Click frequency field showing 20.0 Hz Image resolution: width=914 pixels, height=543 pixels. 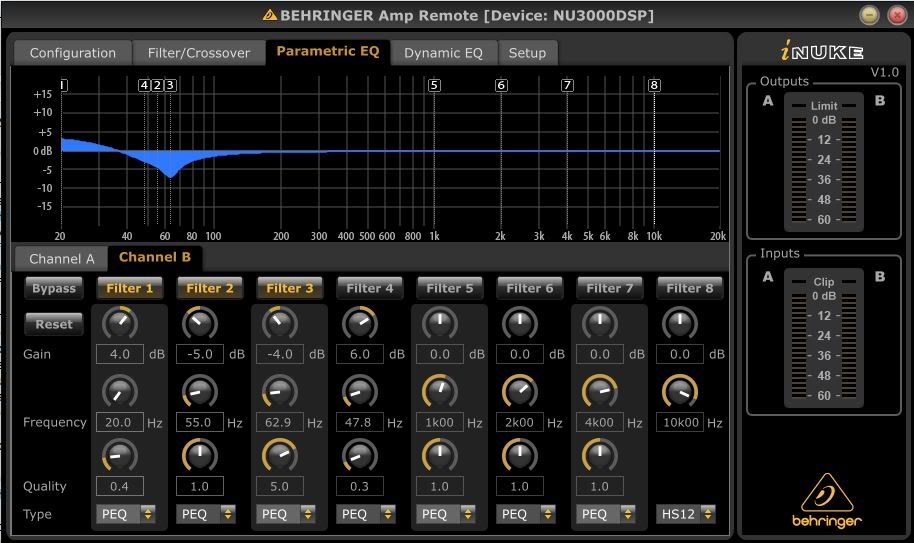pos(119,422)
